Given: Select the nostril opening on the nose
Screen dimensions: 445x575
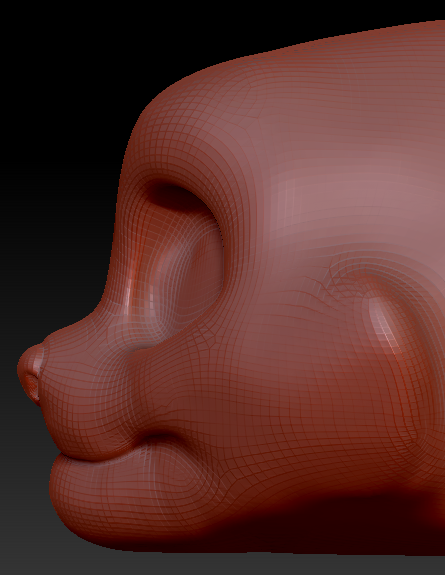Looking at the screenshot, I should tap(32, 387).
